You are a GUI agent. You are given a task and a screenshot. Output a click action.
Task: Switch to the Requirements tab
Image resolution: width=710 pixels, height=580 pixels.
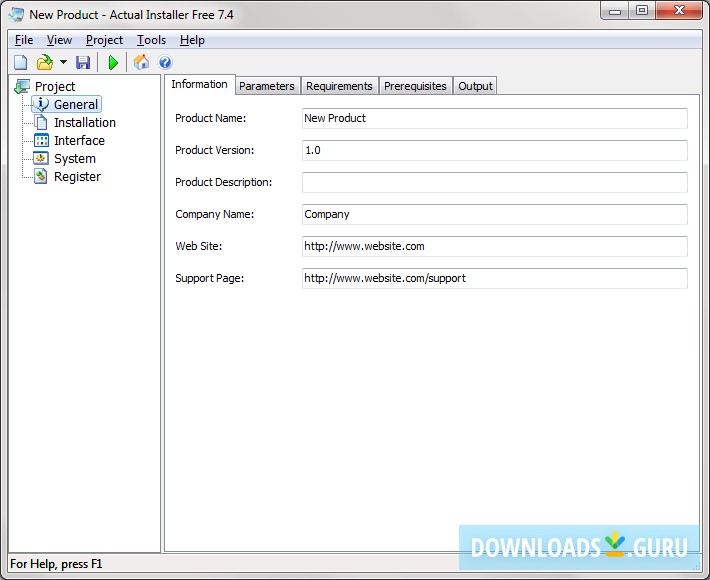pyautogui.click(x=339, y=86)
